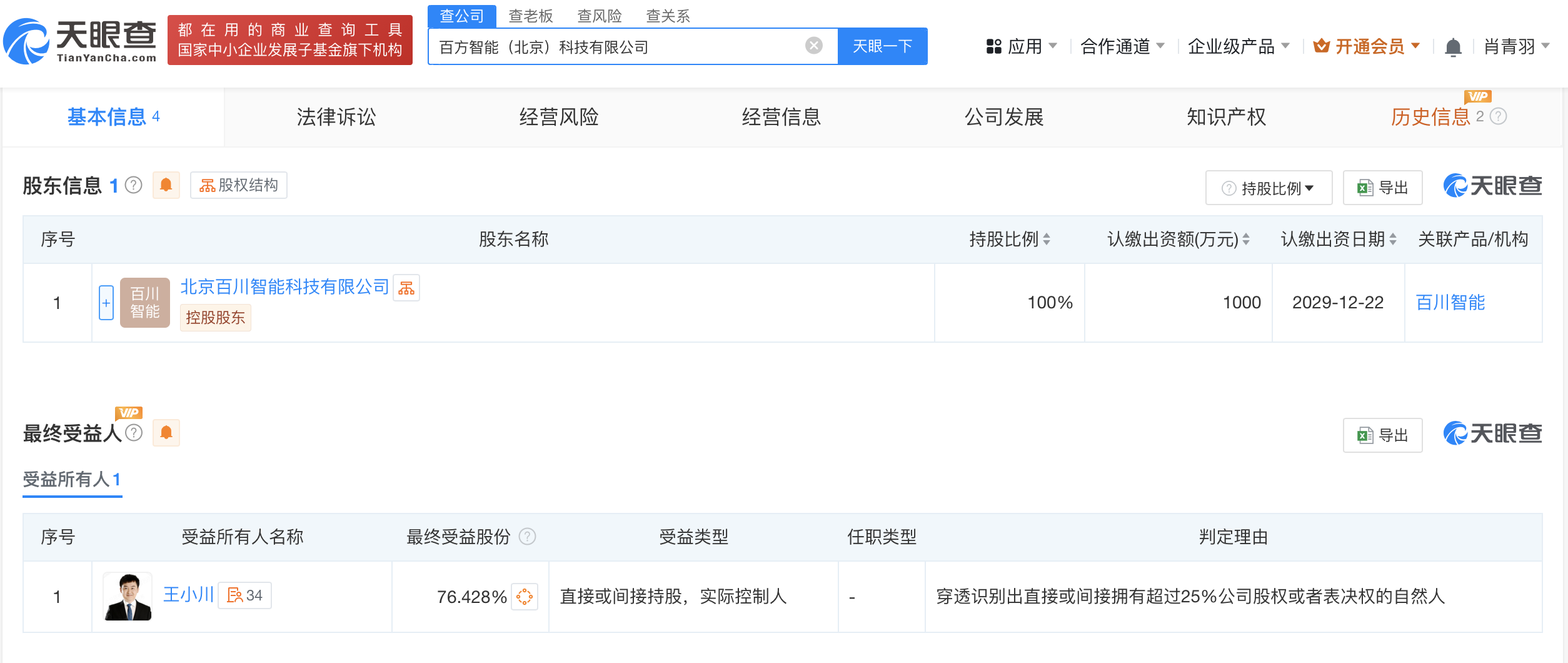Screen dimensions: 1568x663
Task: Open the 王小川 profile link
Action: (188, 595)
